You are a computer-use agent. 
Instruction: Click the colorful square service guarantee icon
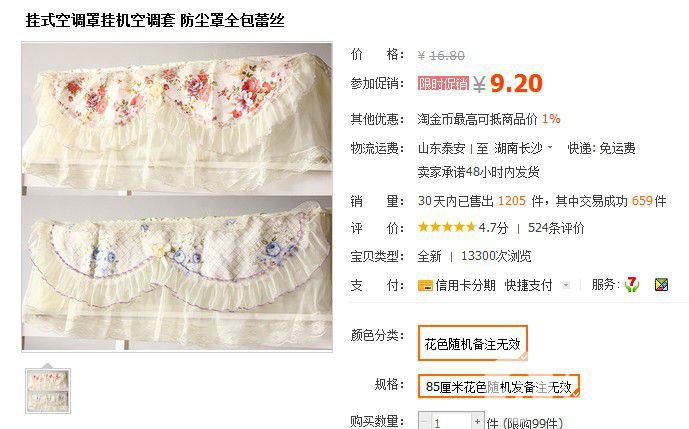tap(661, 285)
